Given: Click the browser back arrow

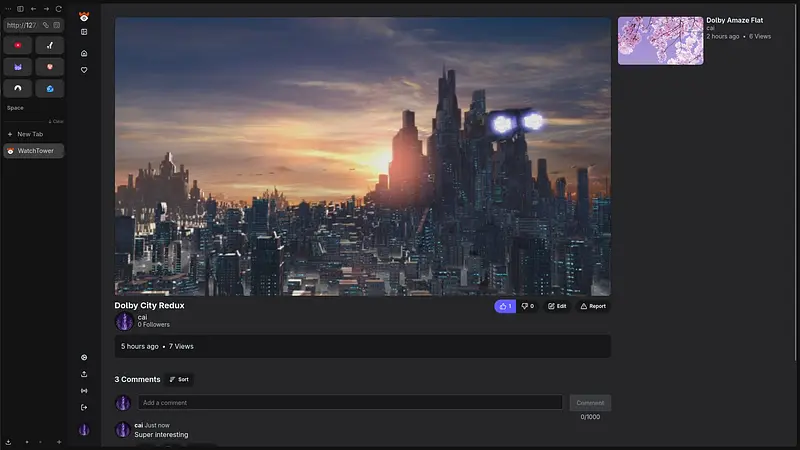Looking at the screenshot, I should [x=33, y=8].
